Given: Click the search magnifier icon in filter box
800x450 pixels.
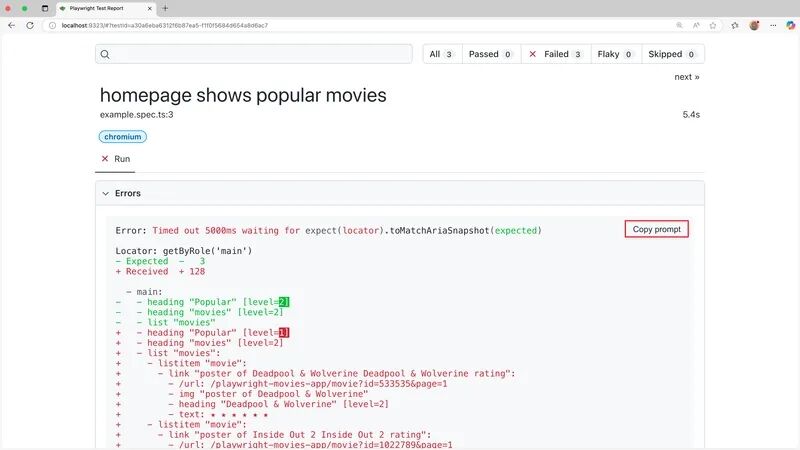Looking at the screenshot, I should pos(105,54).
